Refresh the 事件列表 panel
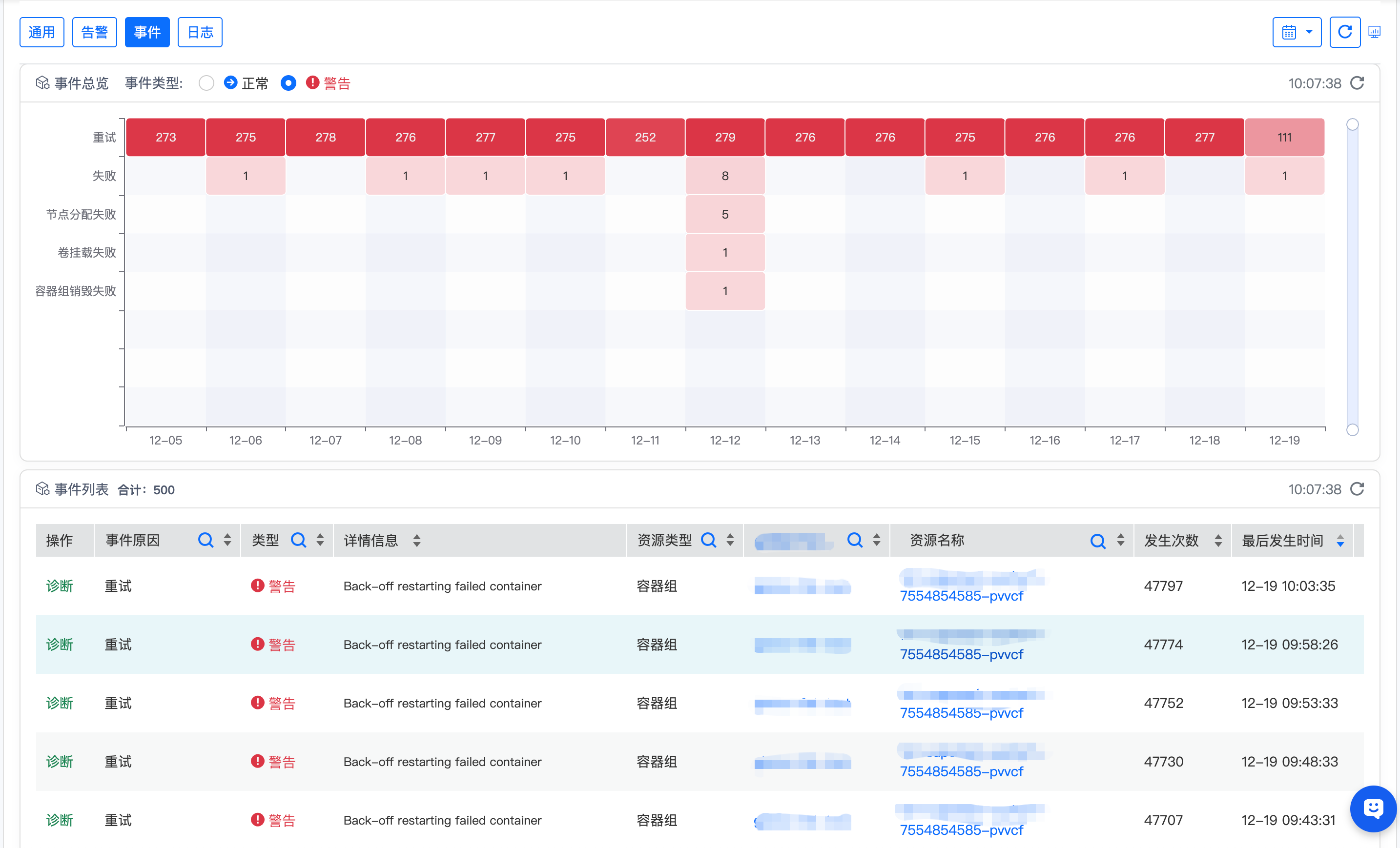The image size is (1400, 848). point(1357,488)
